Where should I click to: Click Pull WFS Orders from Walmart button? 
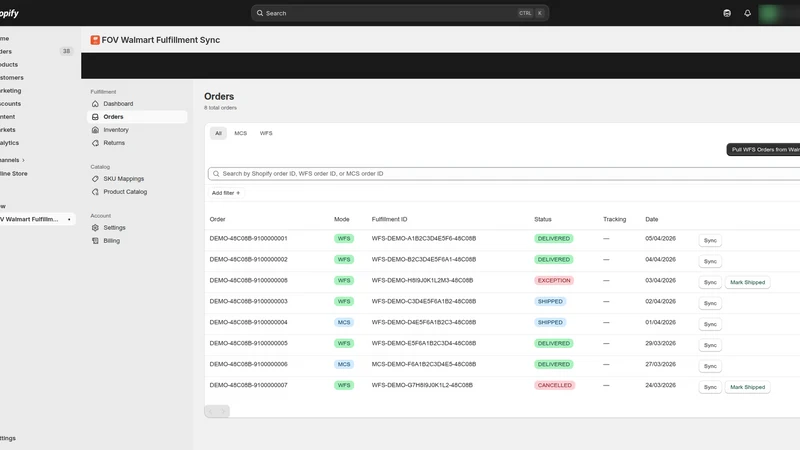763,149
